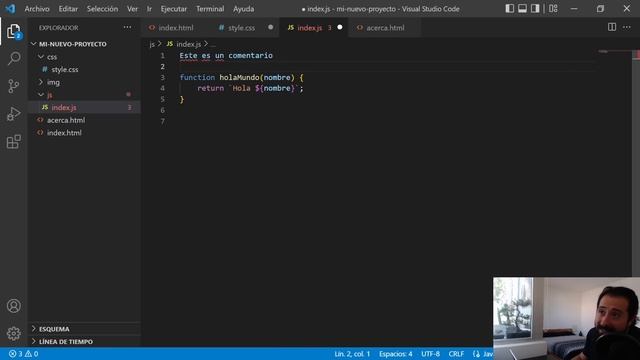Click the return keyword on line 4
Viewport: 640px width, 360px height.
coord(210,88)
